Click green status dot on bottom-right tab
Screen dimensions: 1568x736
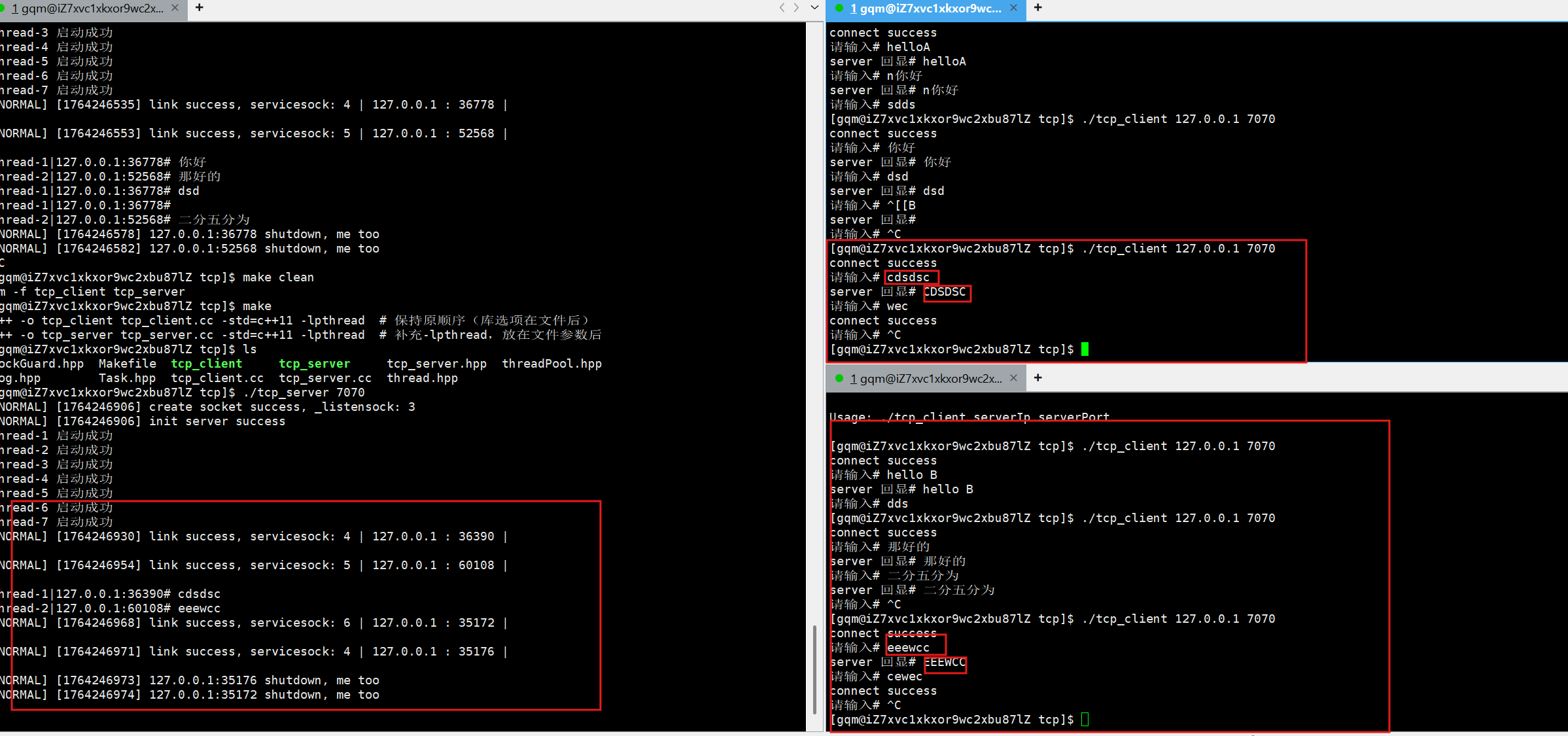(x=839, y=378)
